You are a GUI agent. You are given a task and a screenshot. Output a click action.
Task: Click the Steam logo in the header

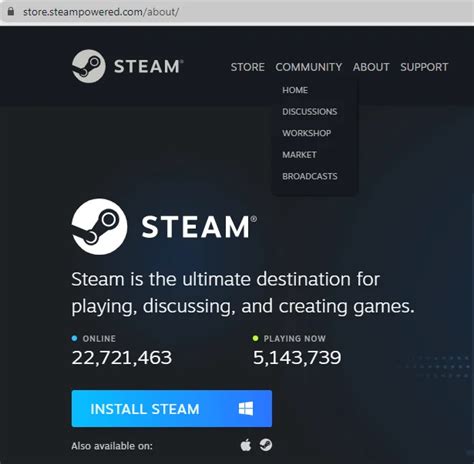pyautogui.click(x=127, y=66)
